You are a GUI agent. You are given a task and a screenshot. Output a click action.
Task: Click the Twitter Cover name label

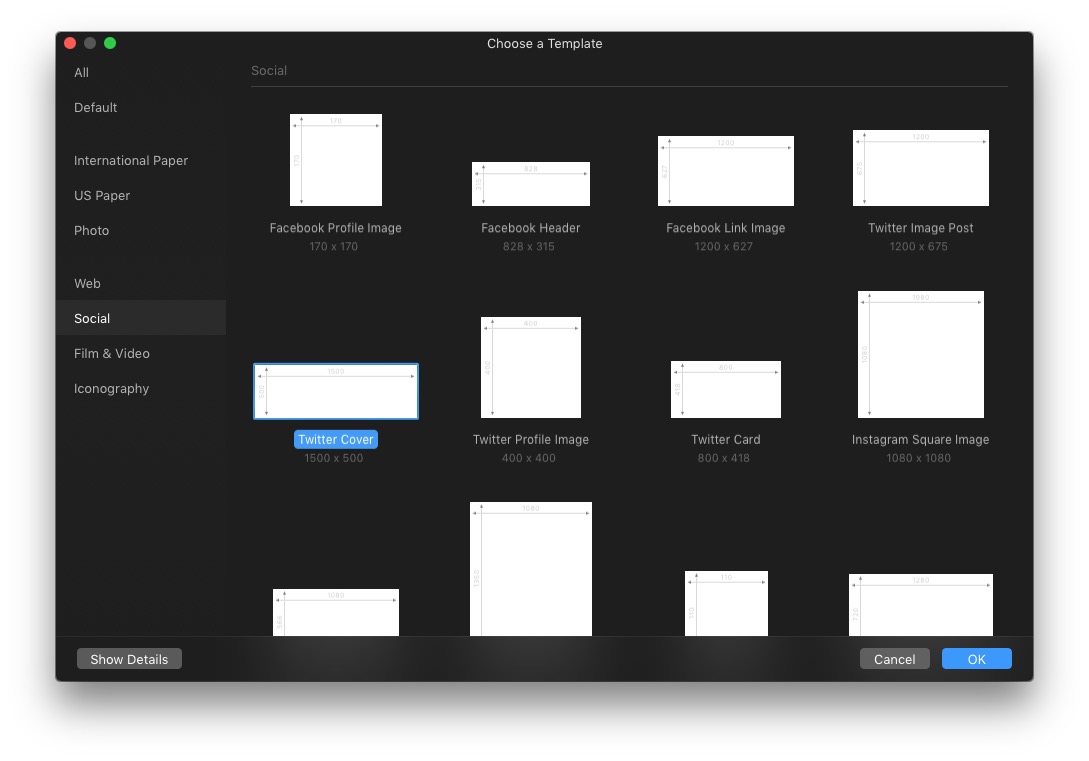[x=336, y=440]
